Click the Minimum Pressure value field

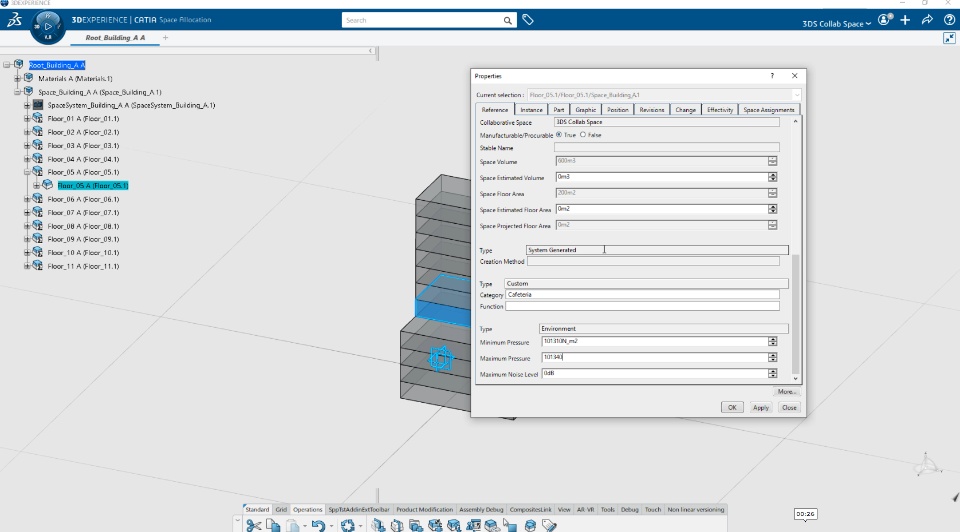tap(654, 342)
